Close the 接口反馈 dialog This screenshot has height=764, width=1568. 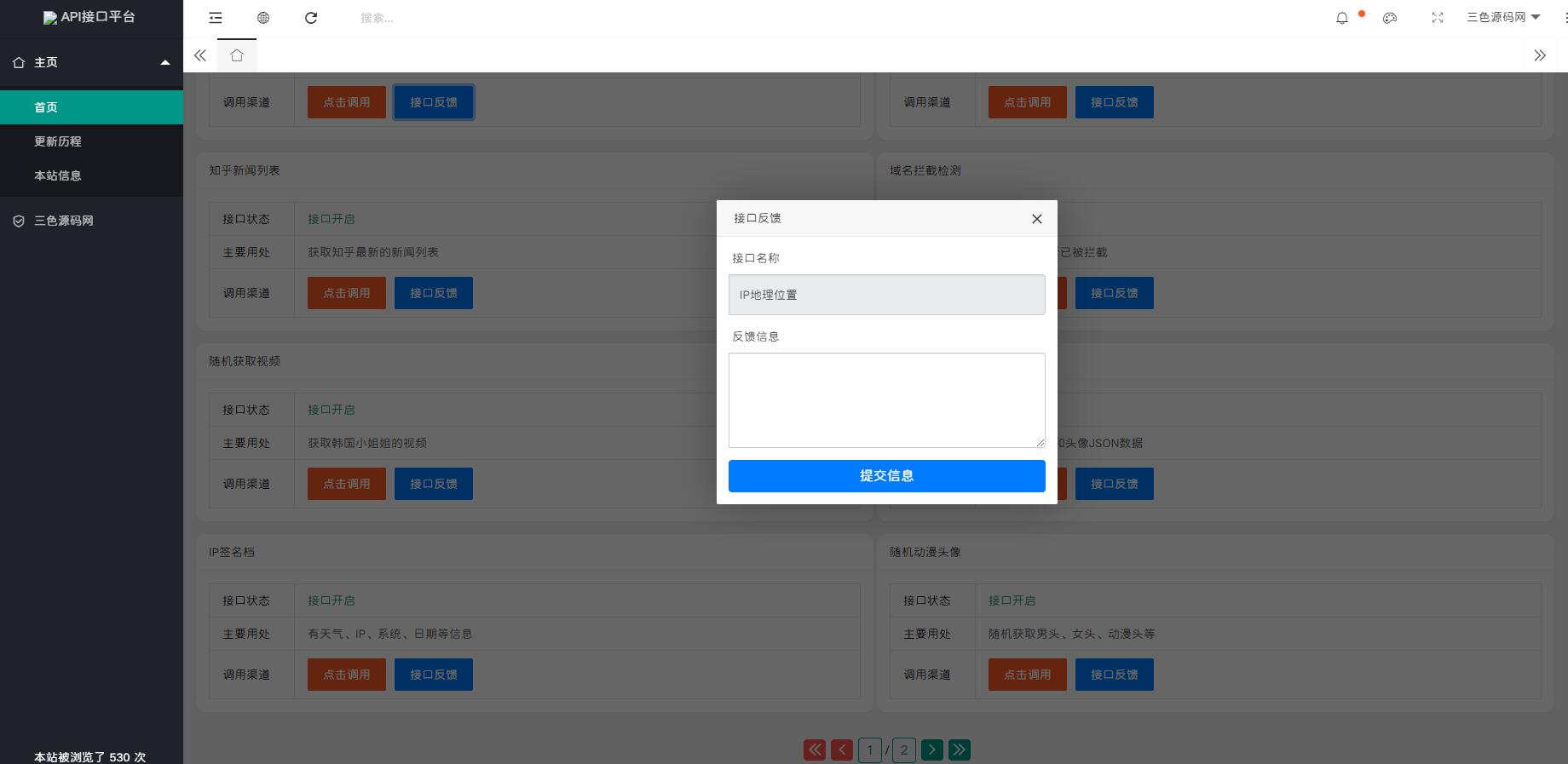pos(1037,219)
